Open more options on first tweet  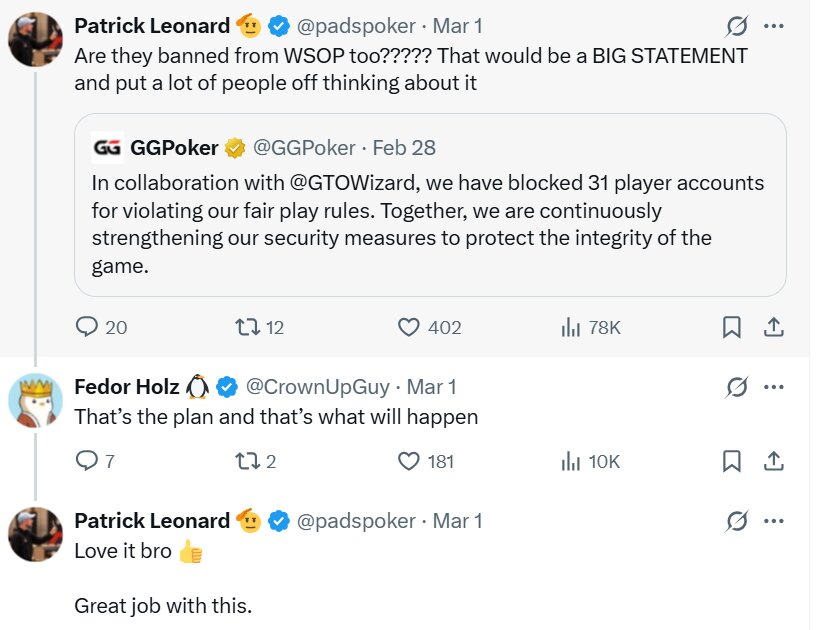(x=773, y=25)
